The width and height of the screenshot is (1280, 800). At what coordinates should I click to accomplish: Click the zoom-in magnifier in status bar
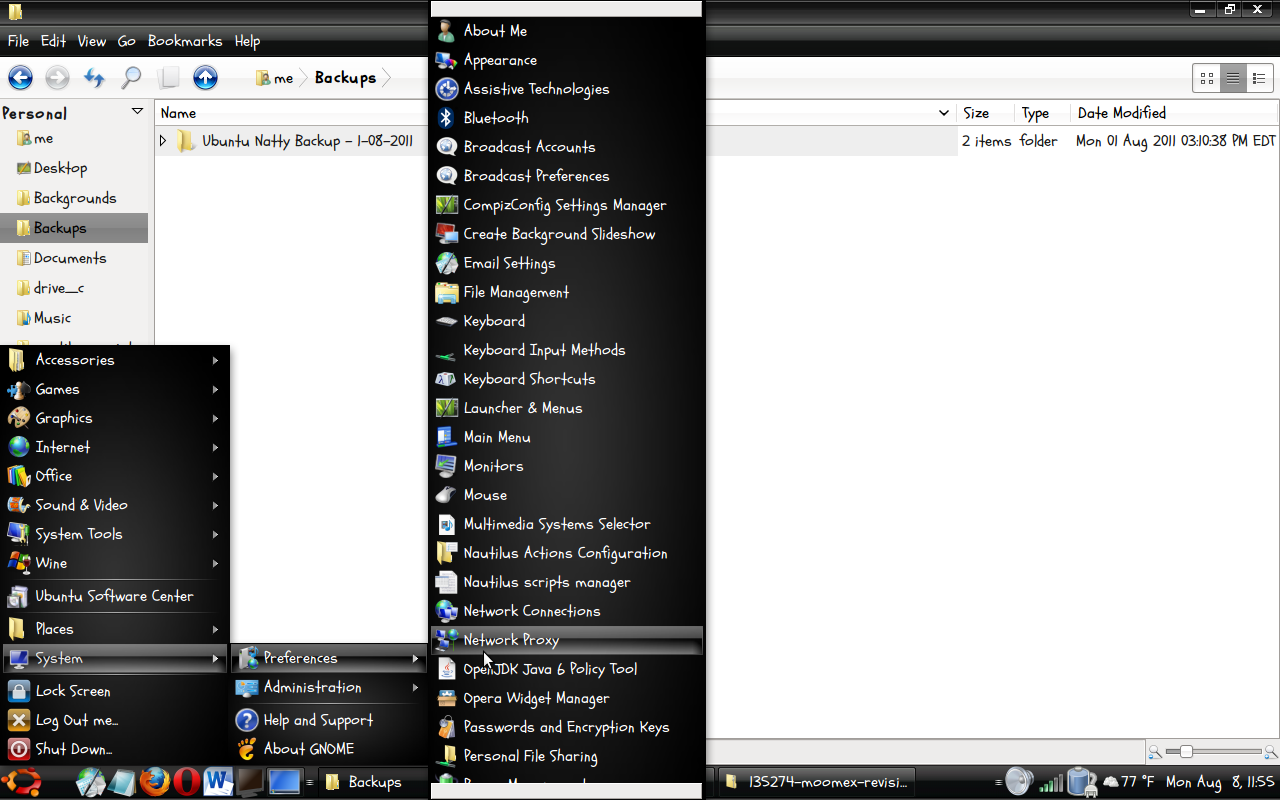(1270, 752)
